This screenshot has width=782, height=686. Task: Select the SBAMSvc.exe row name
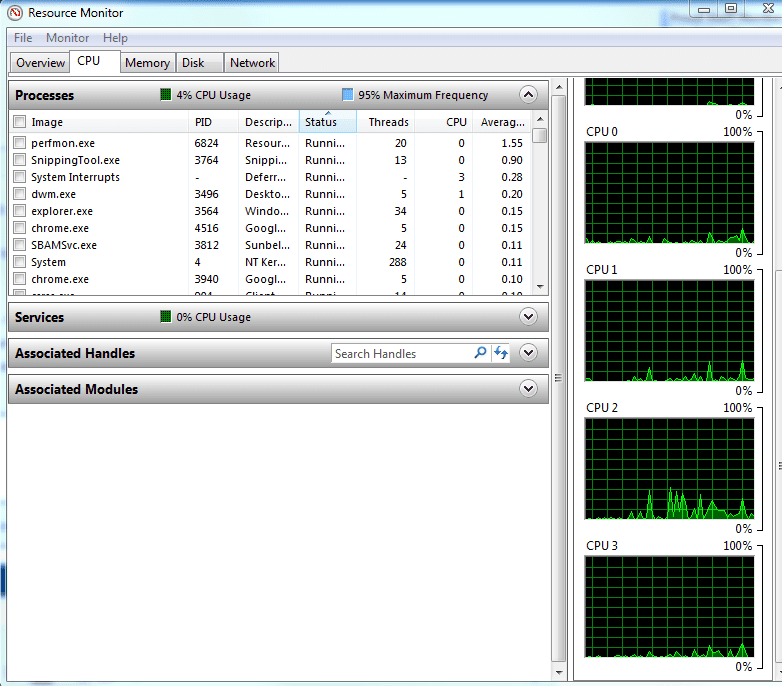(64, 245)
